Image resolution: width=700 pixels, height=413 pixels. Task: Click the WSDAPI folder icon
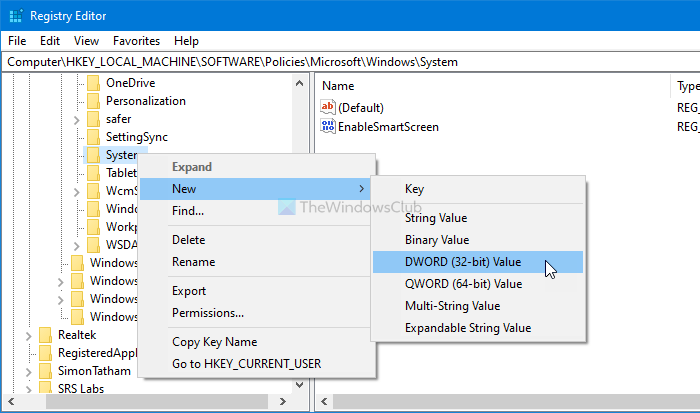pos(93,245)
